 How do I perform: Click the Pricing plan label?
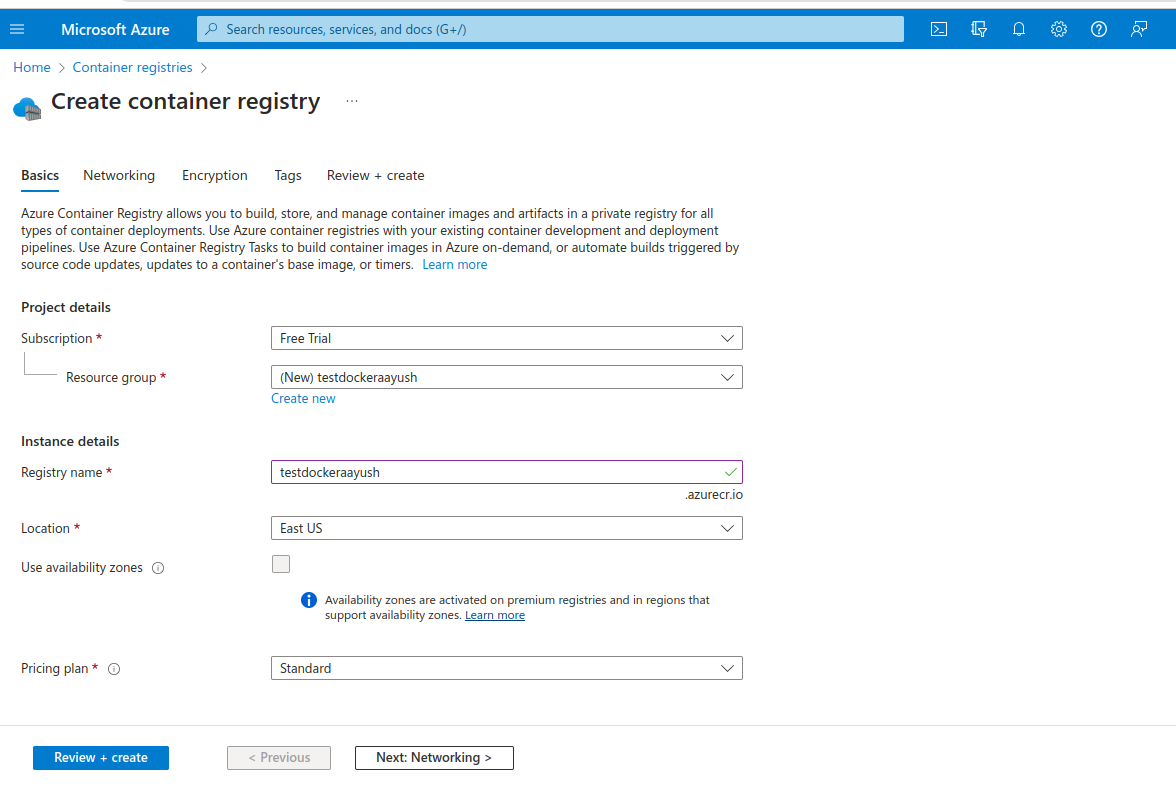point(55,669)
